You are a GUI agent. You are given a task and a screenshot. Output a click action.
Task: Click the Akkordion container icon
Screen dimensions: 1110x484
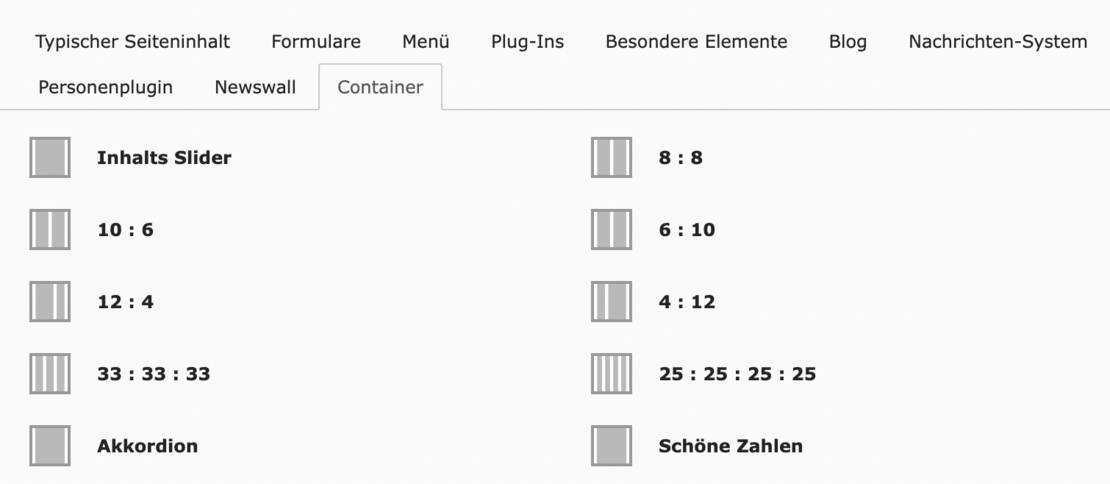pyautogui.click(x=50, y=446)
